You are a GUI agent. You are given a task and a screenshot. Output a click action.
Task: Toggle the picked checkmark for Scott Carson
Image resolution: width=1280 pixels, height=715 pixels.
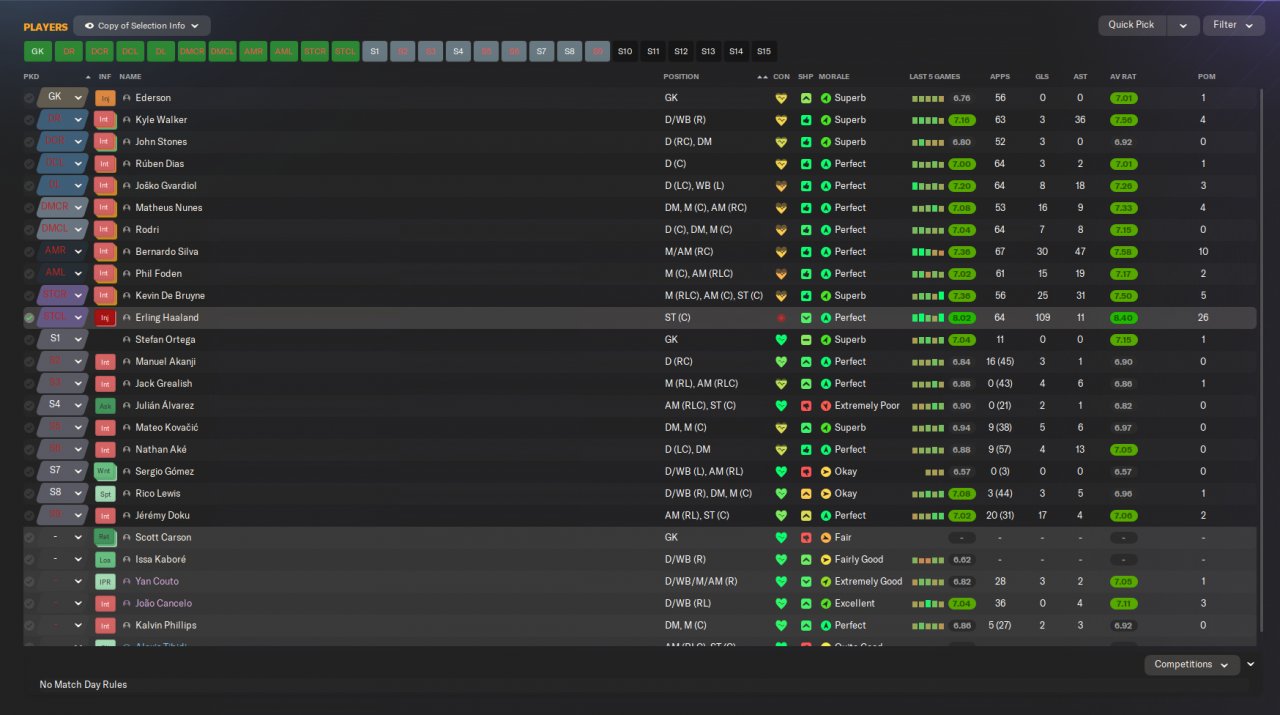29,538
